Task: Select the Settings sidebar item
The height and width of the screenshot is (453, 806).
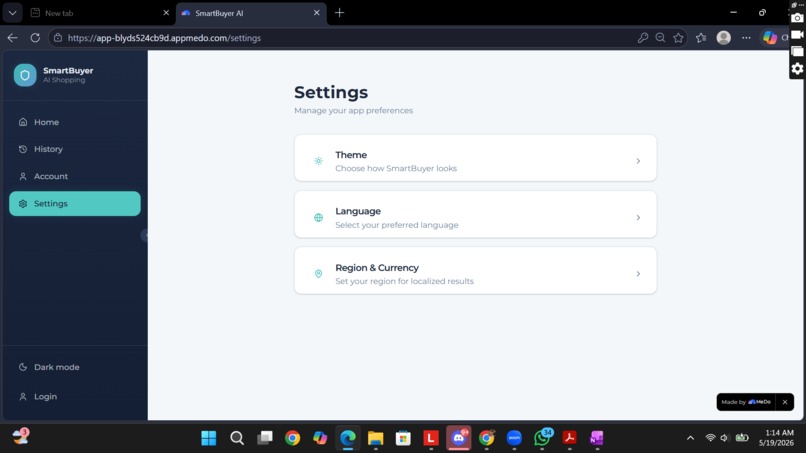Action: [75, 204]
